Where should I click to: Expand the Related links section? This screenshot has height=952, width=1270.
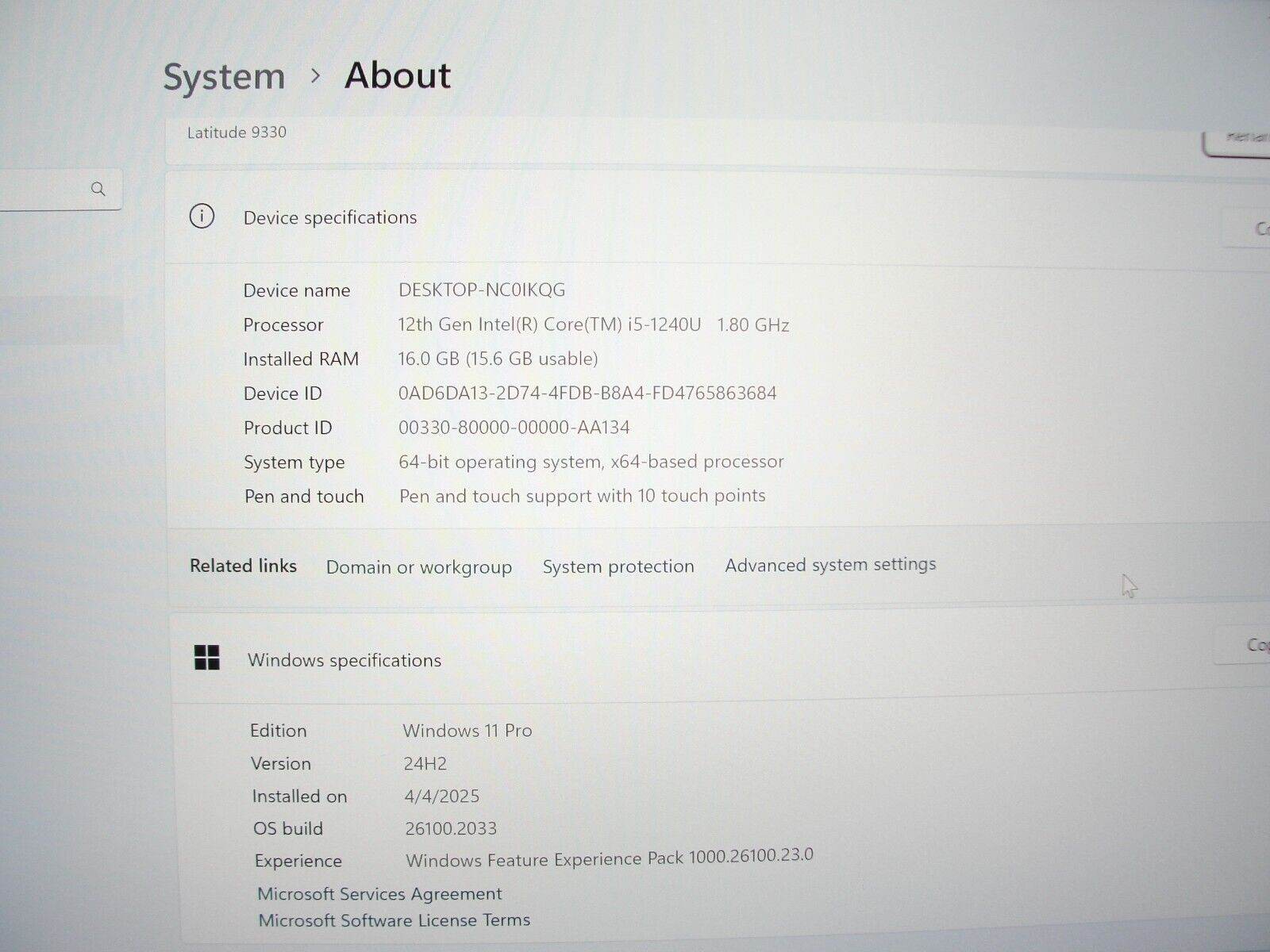point(243,566)
